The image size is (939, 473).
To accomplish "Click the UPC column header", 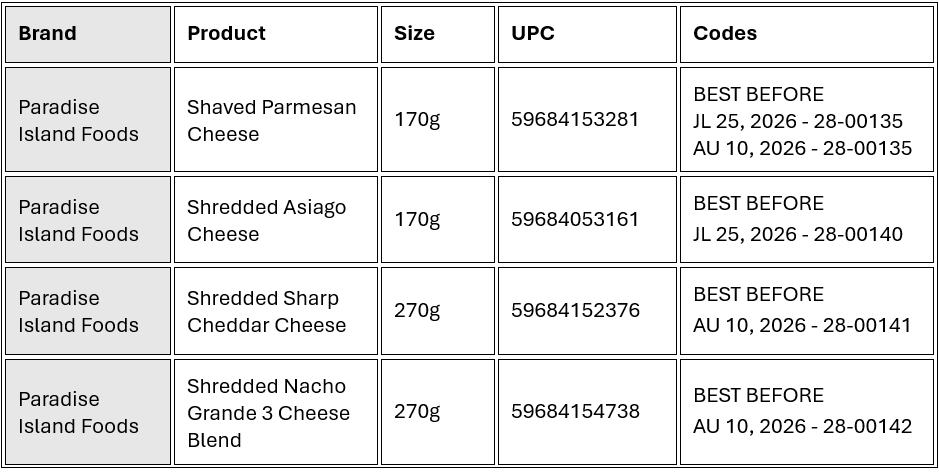I will (x=533, y=33).
